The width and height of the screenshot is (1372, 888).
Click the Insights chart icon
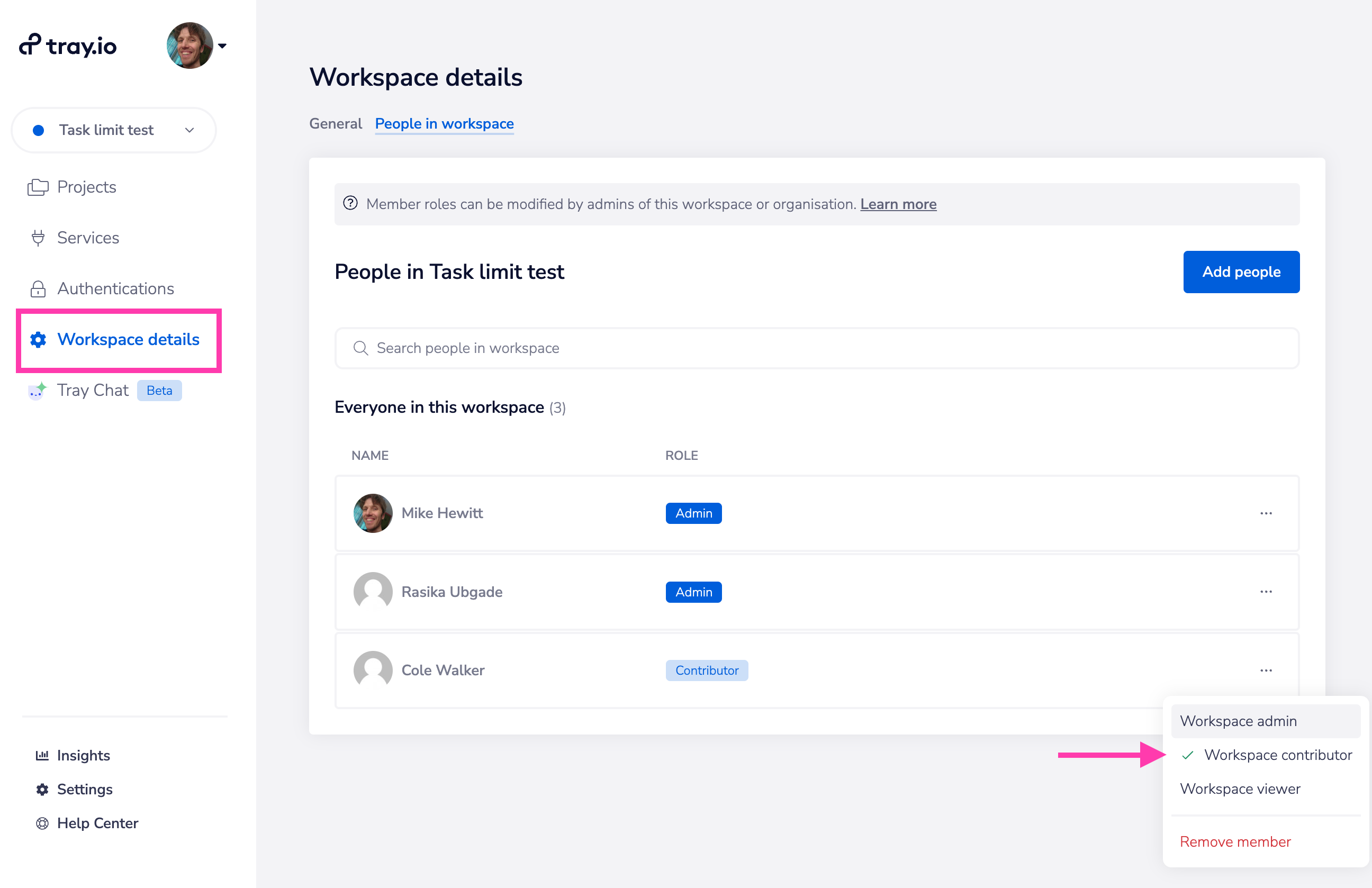coord(42,756)
